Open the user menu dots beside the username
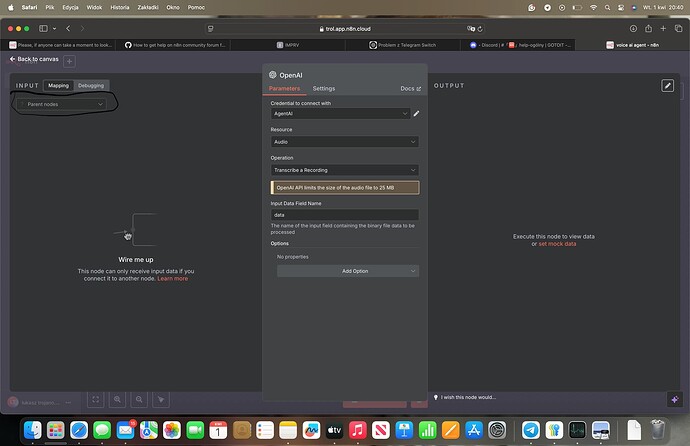 [68, 402]
